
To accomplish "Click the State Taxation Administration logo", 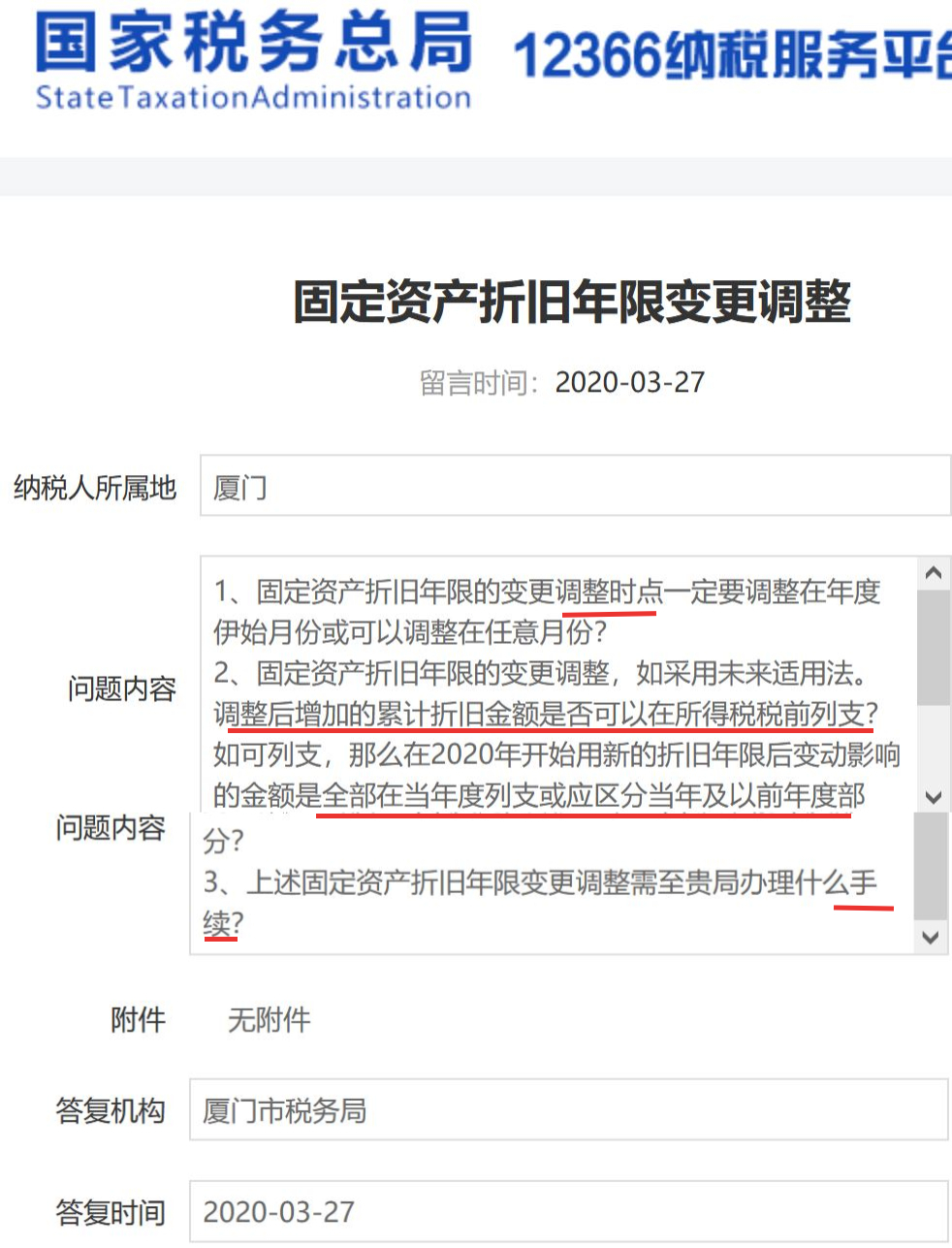I will pyautogui.click(x=252, y=58).
